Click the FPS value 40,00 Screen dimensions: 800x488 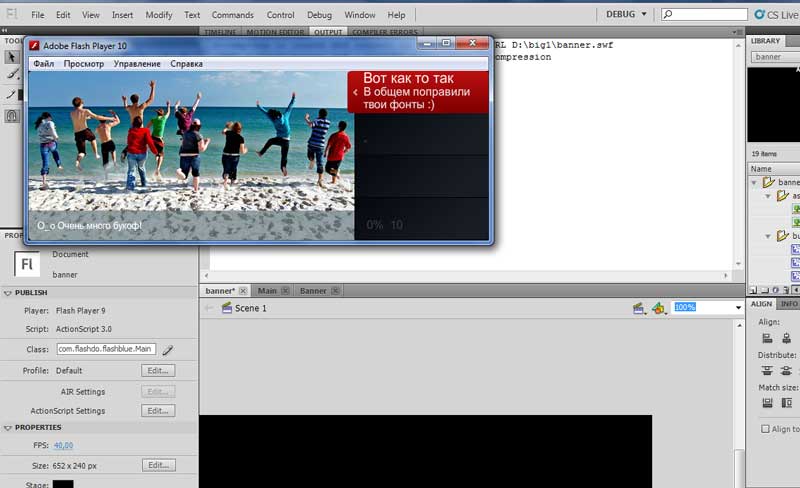click(63, 446)
